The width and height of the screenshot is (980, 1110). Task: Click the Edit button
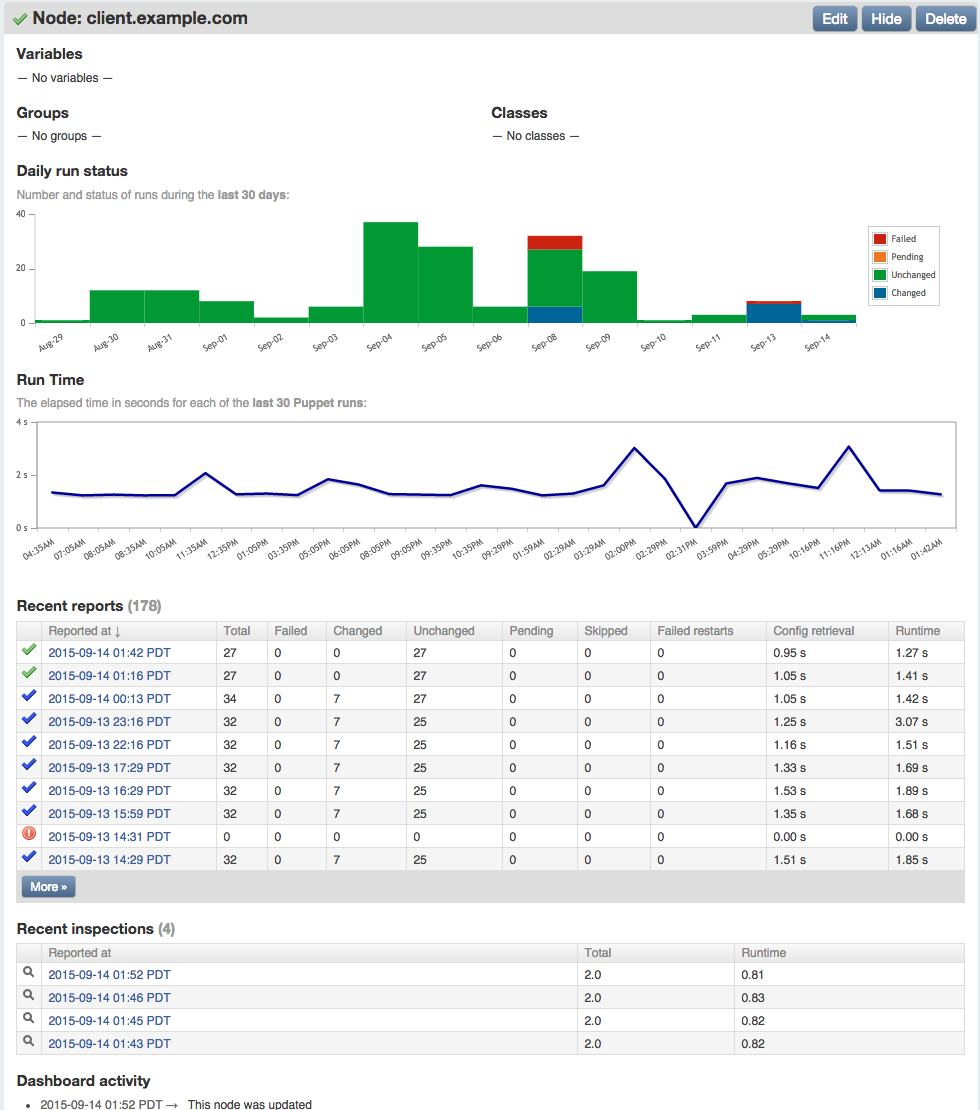coord(834,18)
